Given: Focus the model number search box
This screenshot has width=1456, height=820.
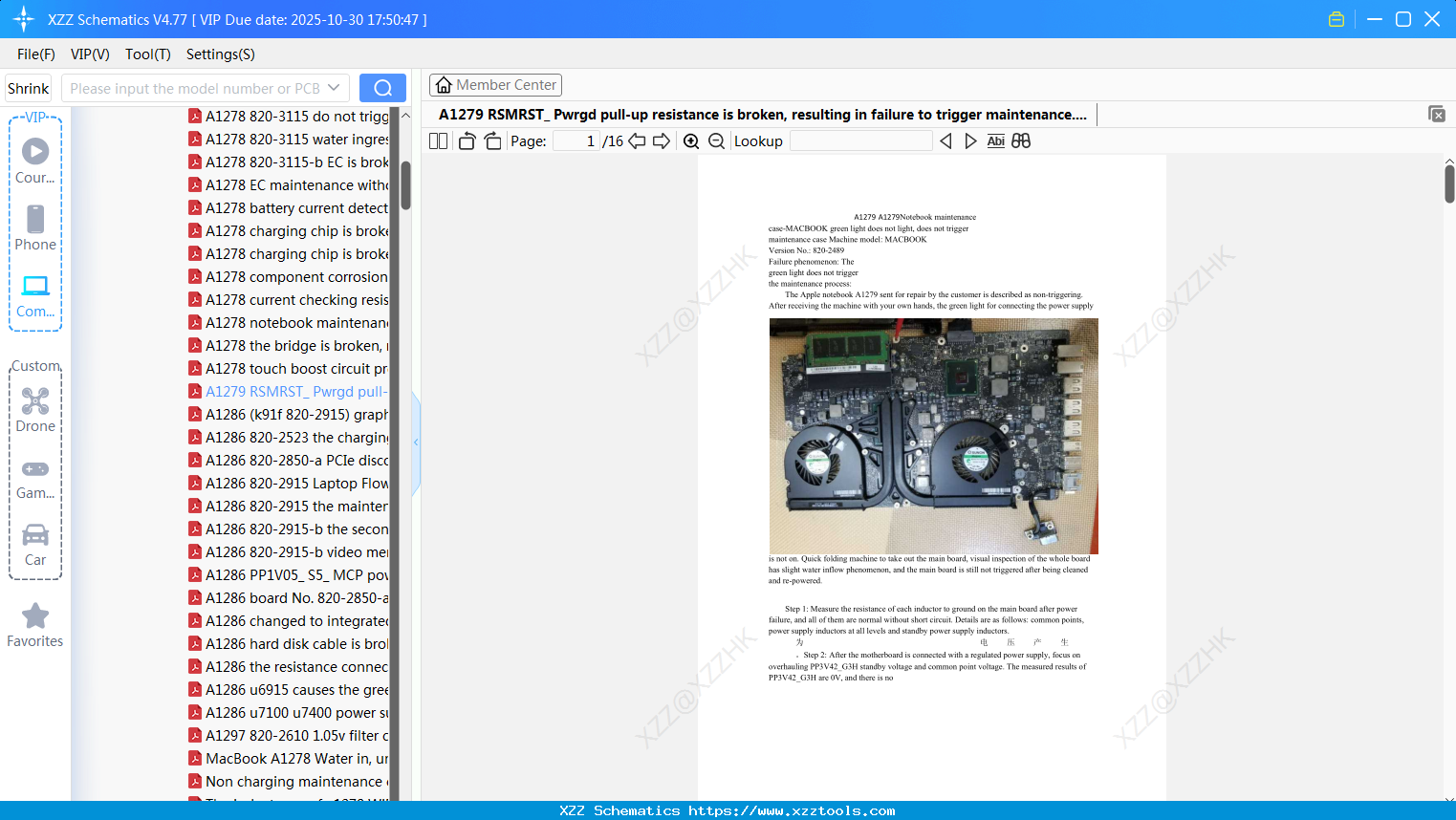Looking at the screenshot, I should 194,88.
